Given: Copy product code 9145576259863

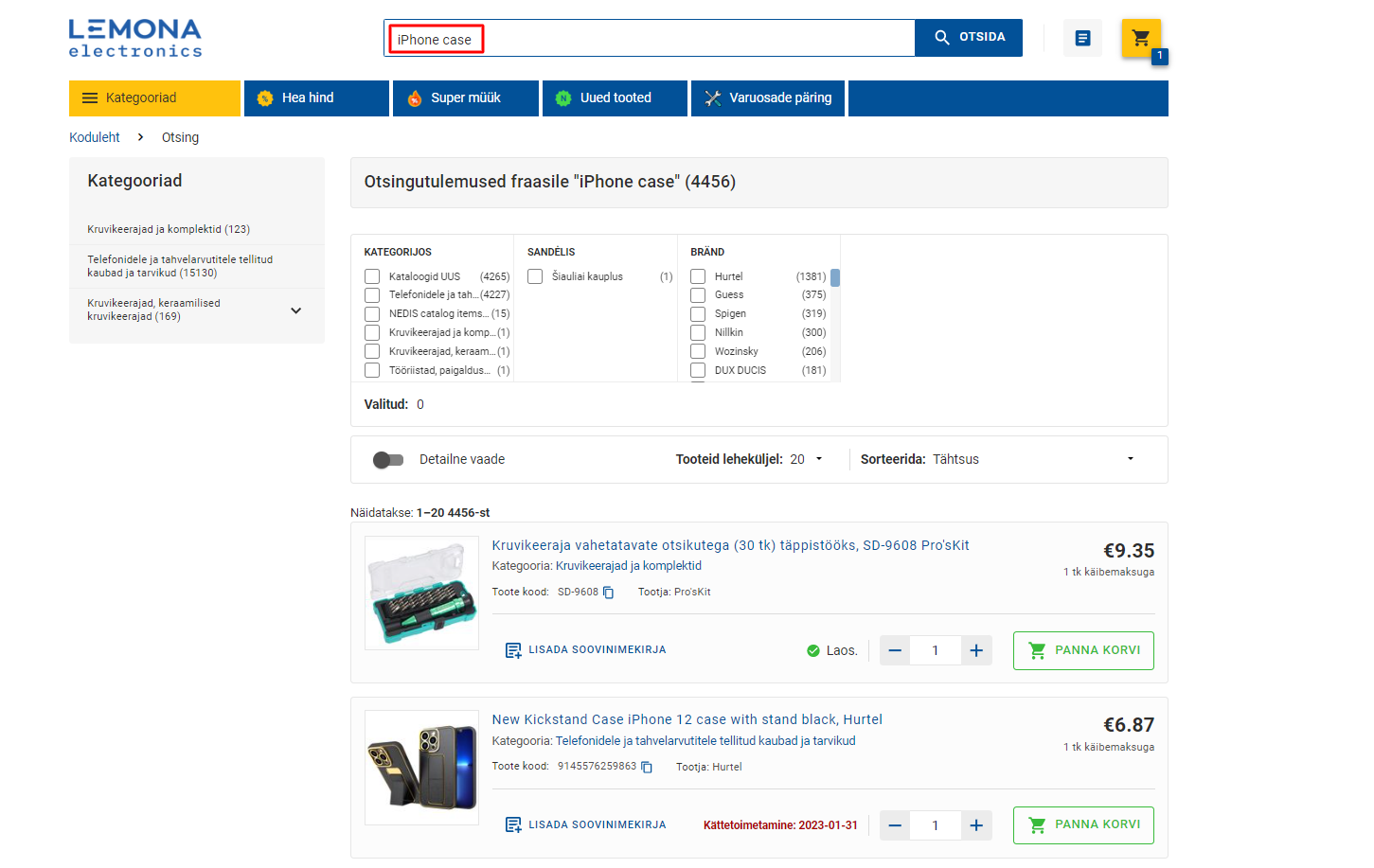Looking at the screenshot, I should (x=647, y=767).
